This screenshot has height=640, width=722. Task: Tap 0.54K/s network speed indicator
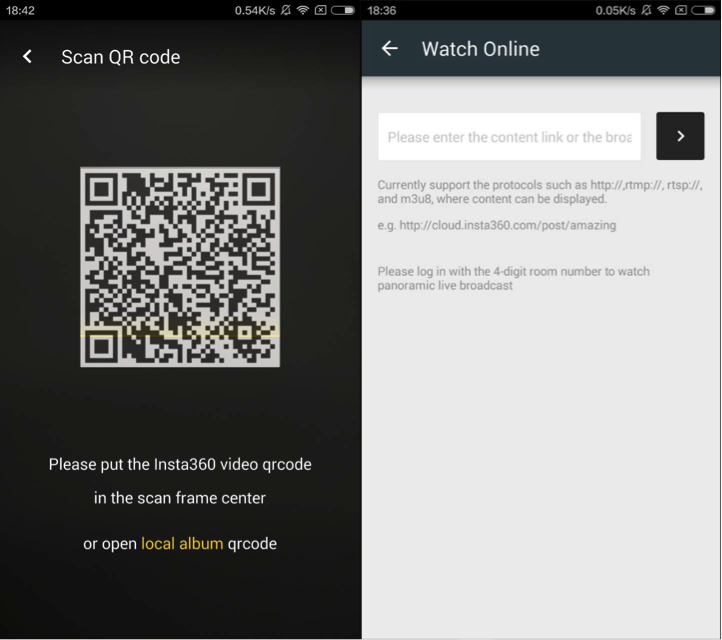[255, 10]
